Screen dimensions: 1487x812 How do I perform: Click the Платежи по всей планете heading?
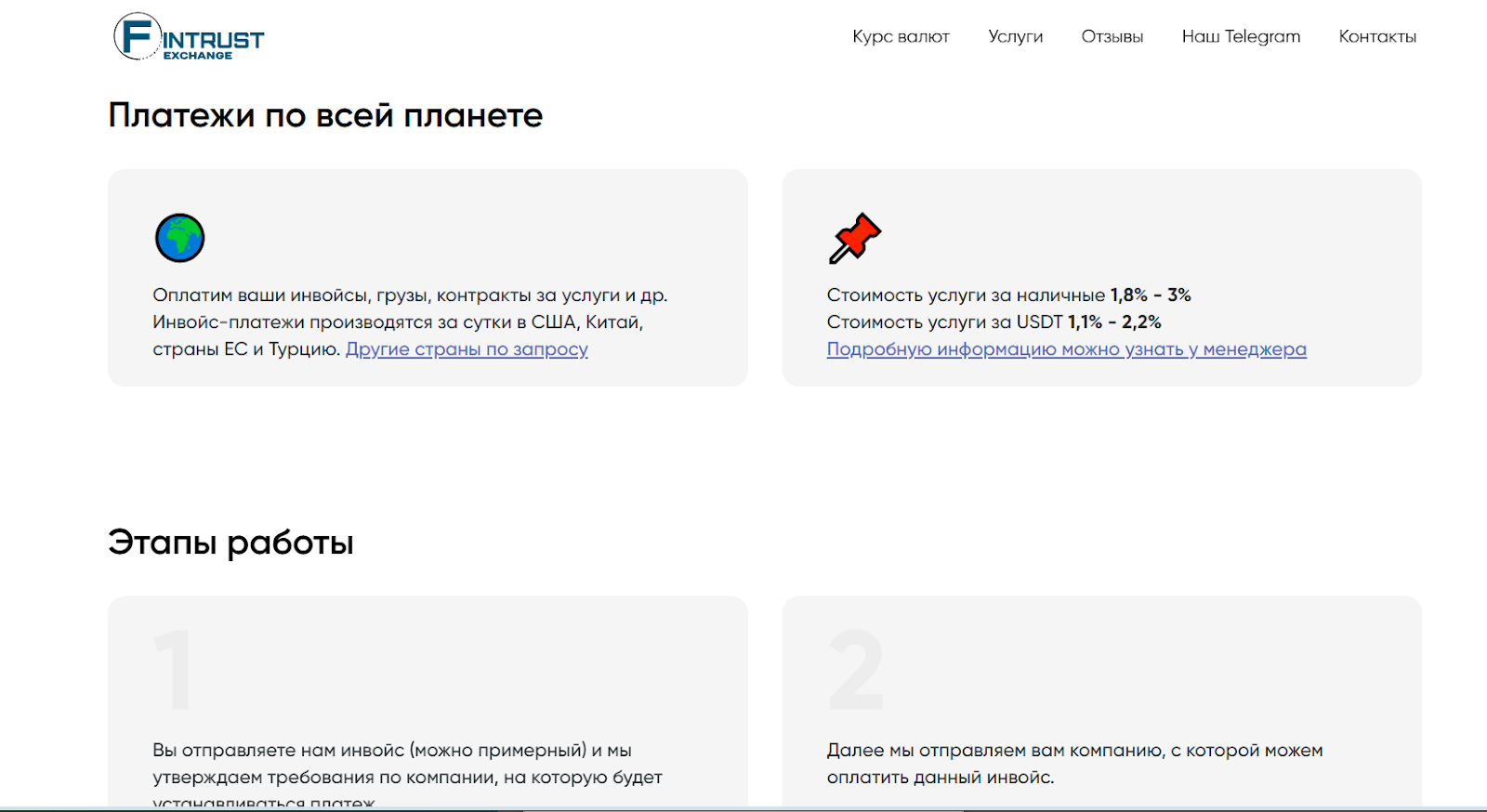325,115
